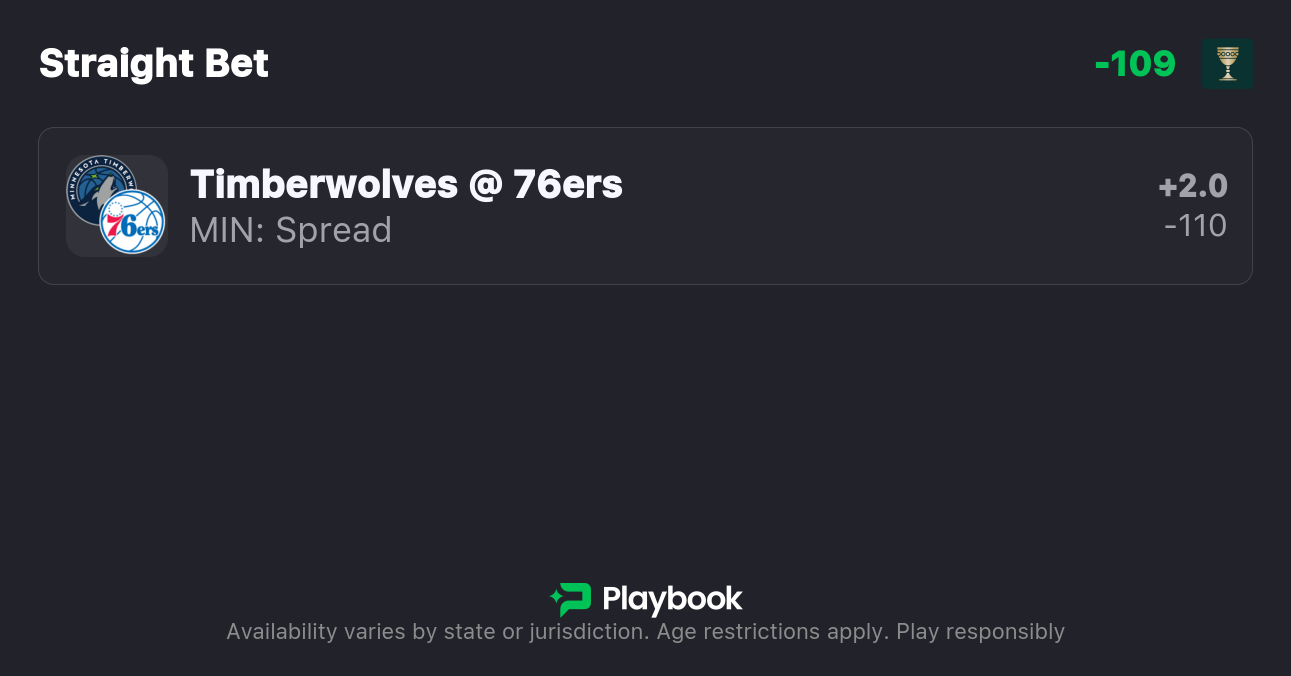Click the "Play responsibly" text

(x=980, y=632)
